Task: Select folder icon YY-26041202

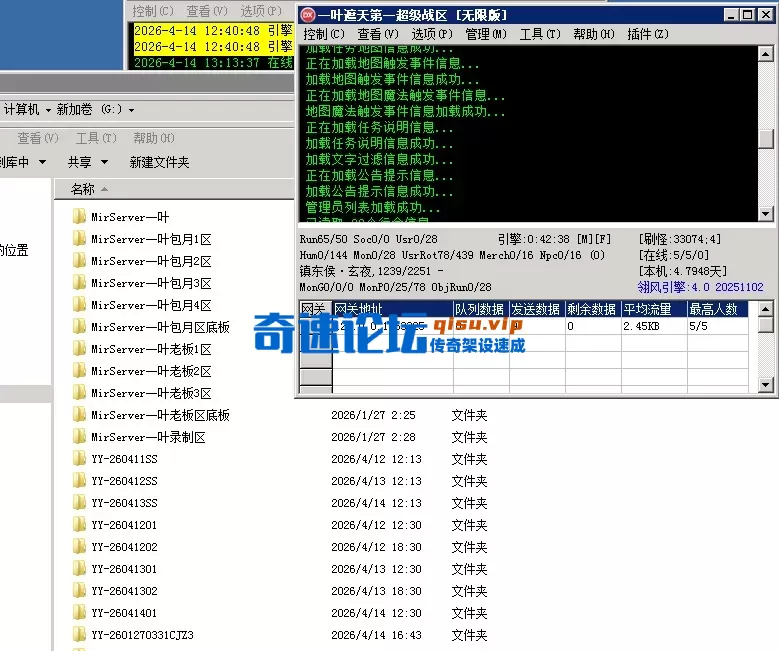Action: (x=79, y=546)
